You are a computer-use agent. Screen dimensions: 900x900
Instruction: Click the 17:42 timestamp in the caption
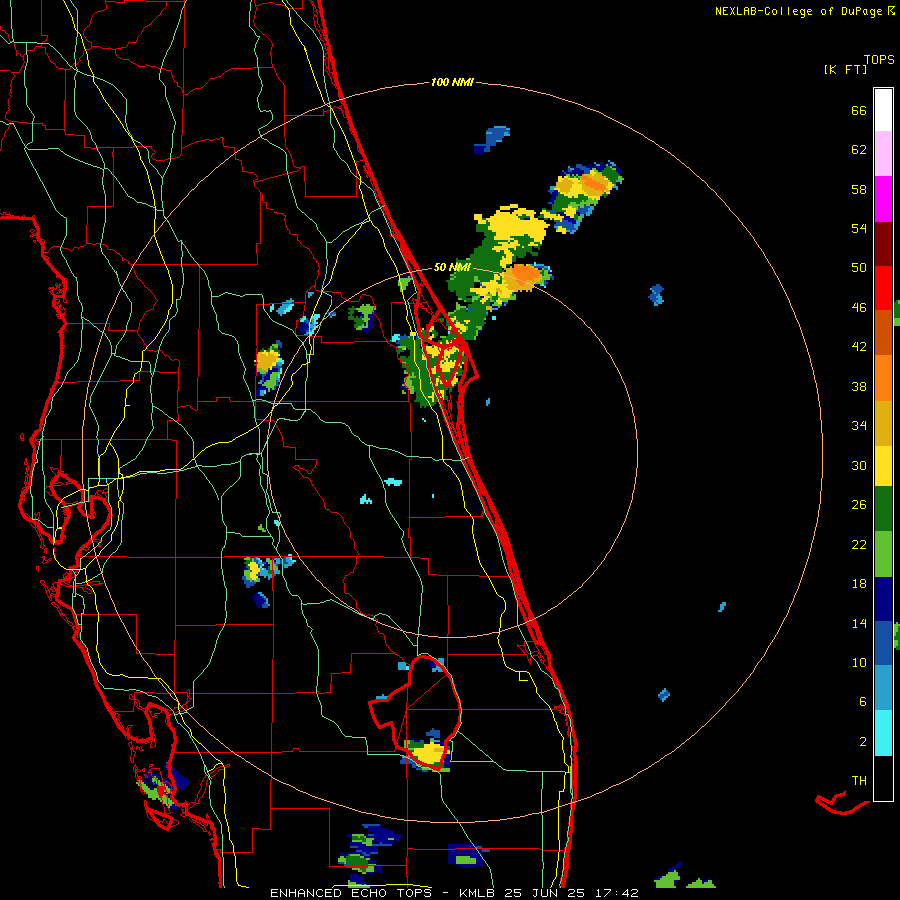coord(616,893)
